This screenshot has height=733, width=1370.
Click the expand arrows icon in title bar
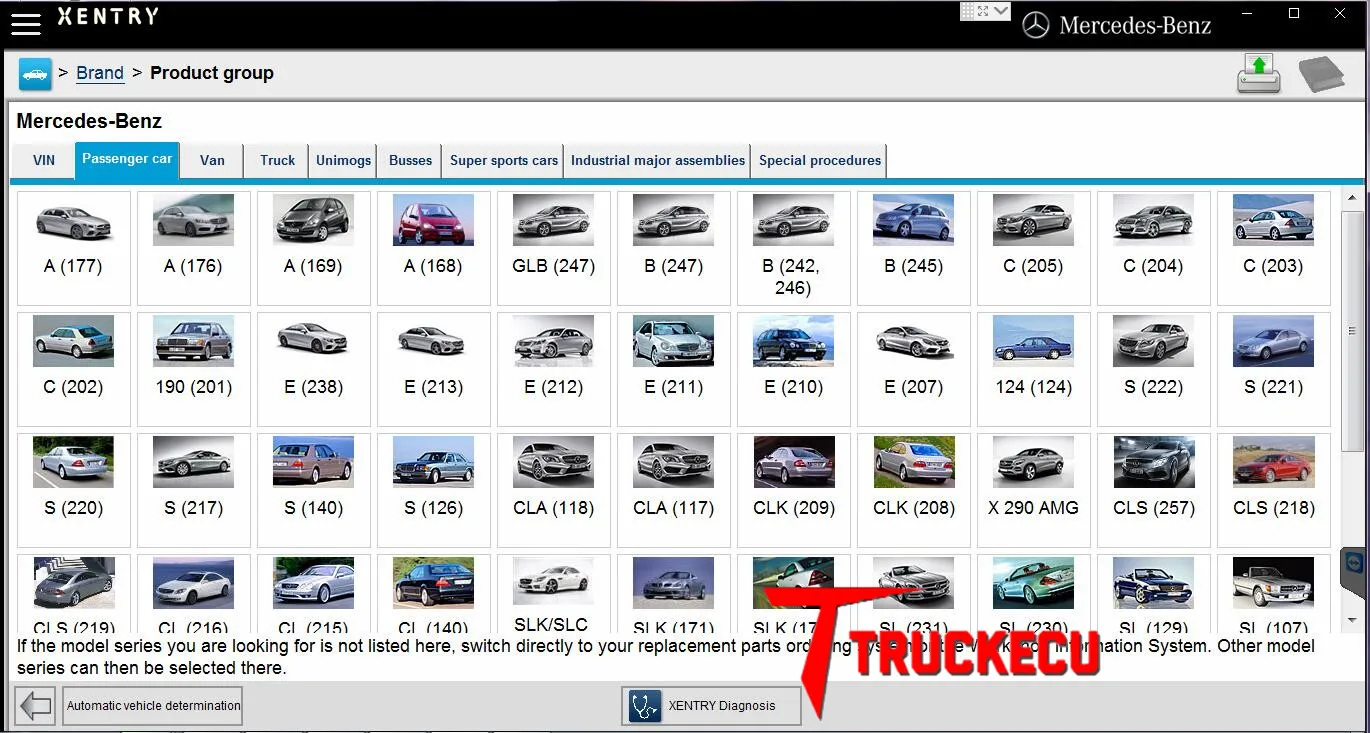tap(983, 10)
